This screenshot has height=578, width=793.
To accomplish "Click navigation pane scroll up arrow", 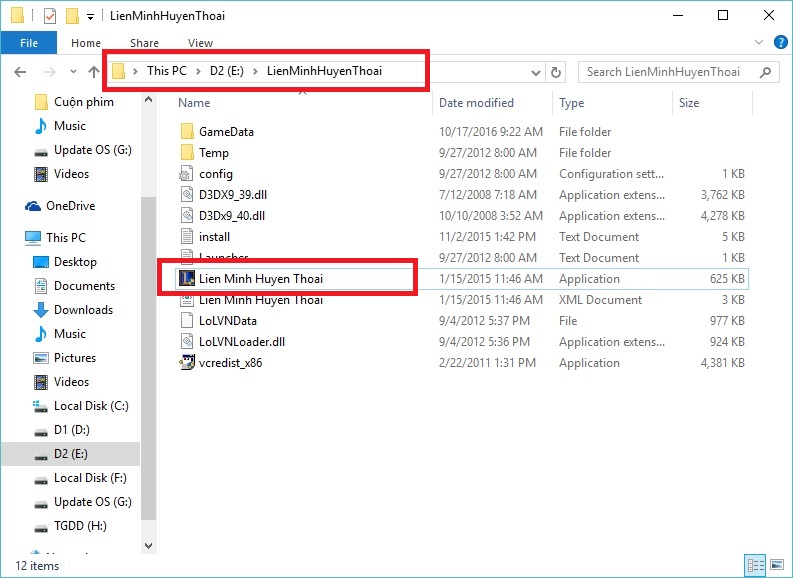I will click(149, 100).
